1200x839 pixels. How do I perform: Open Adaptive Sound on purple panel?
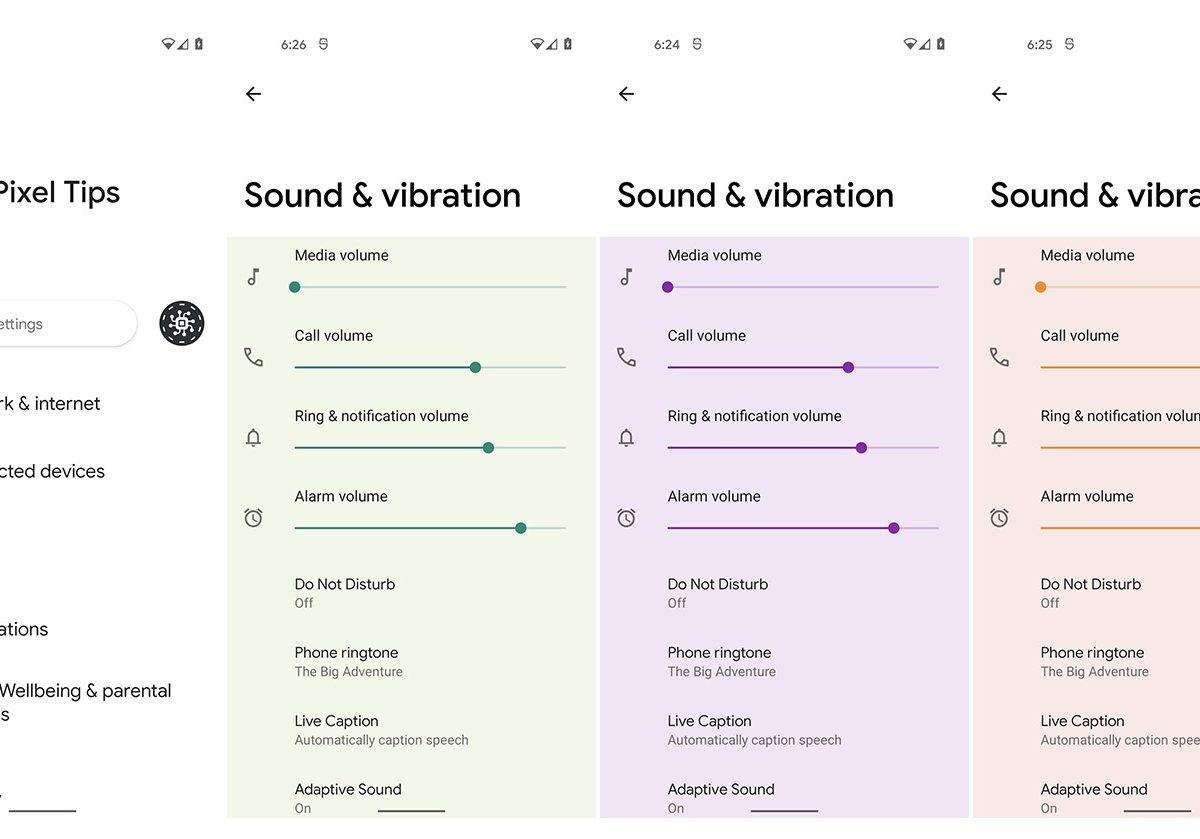coord(721,797)
